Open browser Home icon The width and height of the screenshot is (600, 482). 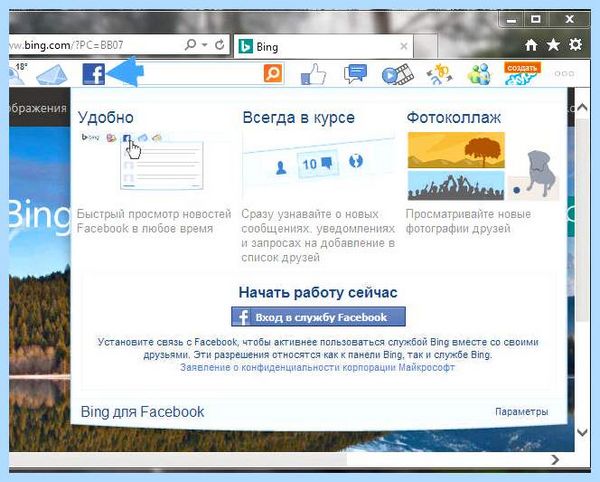tap(531, 45)
